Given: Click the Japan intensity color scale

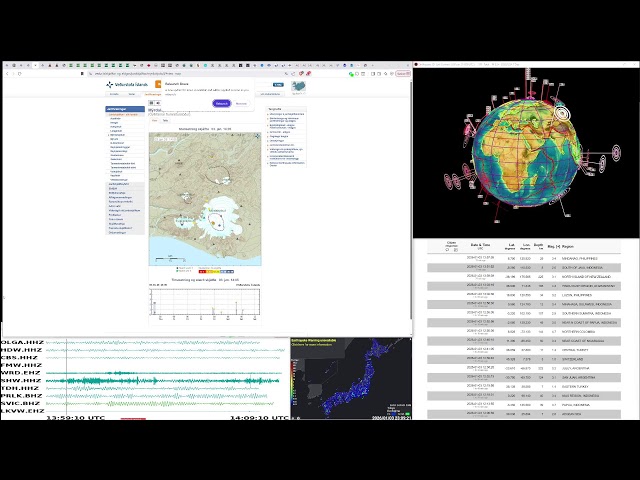Looking at the screenshot, I should [x=293, y=382].
